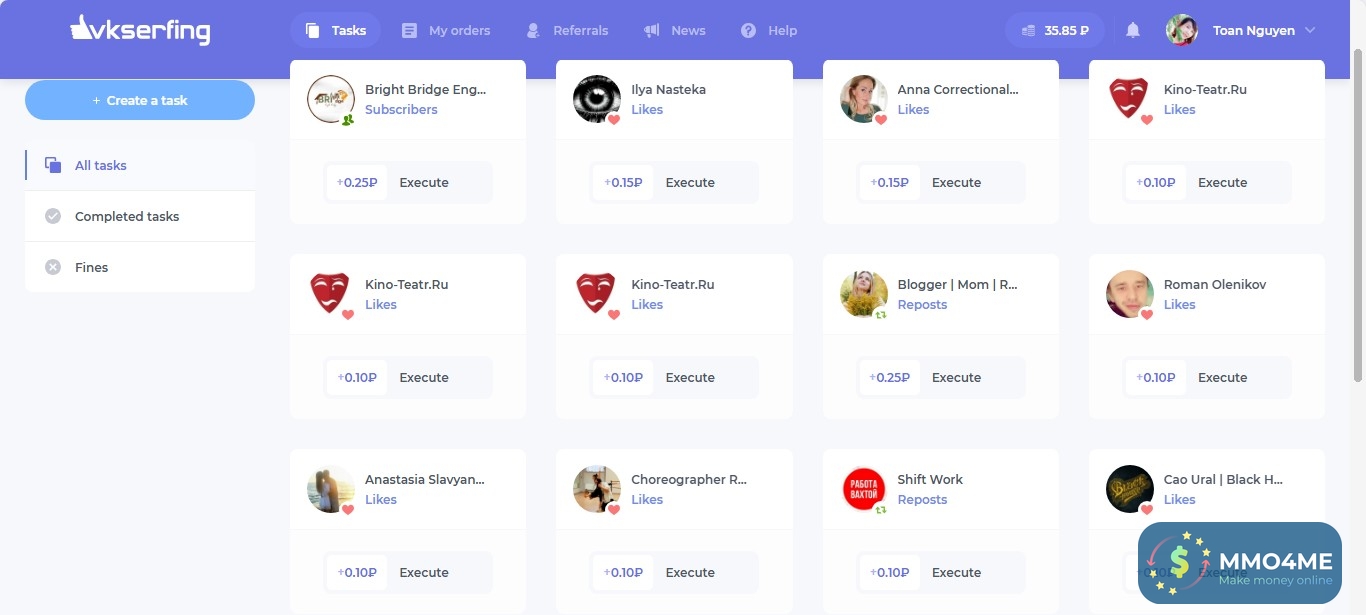Click the Toan Nguyen username

coord(1254,31)
